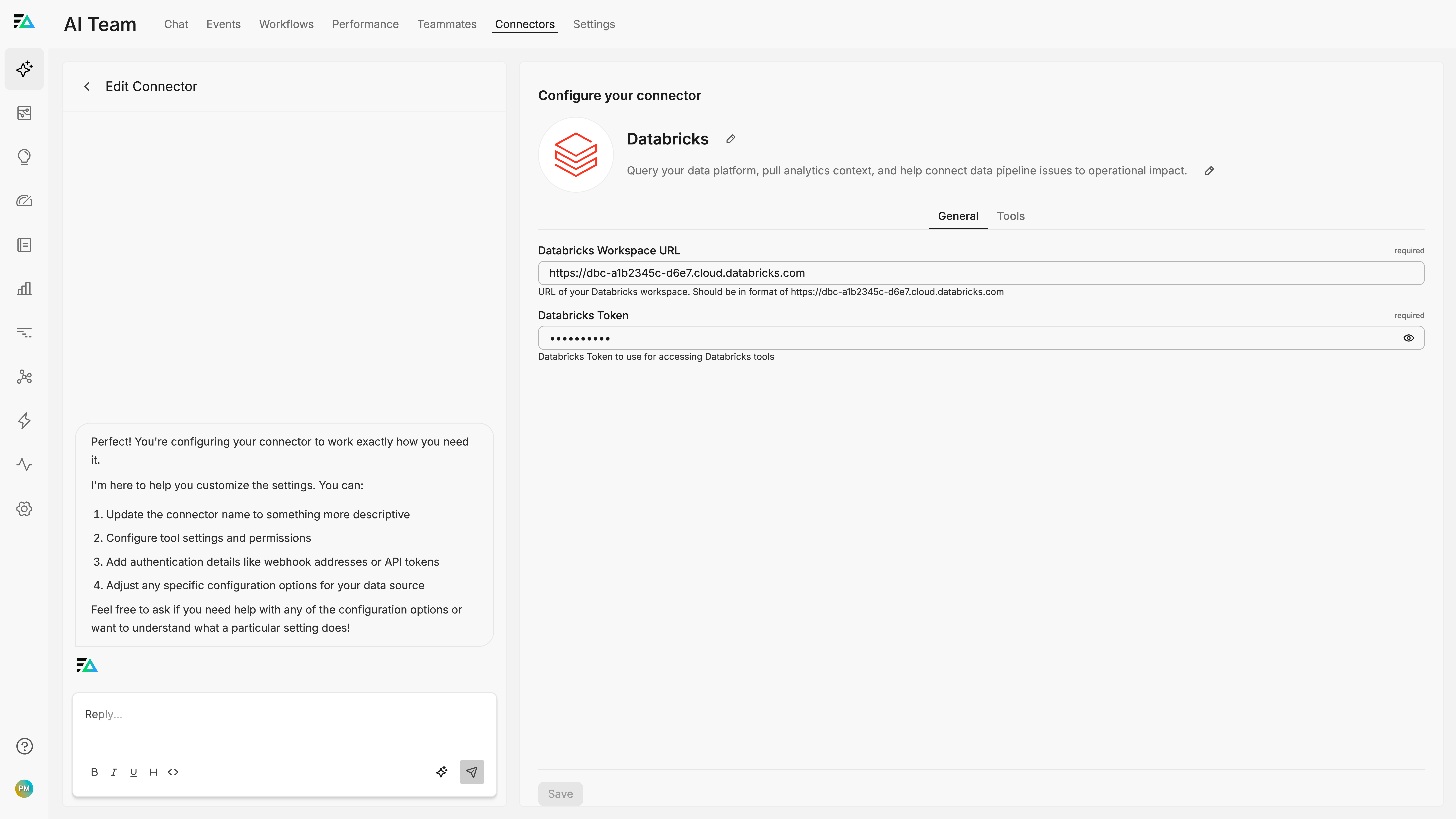Open the Performance tab

point(365,24)
